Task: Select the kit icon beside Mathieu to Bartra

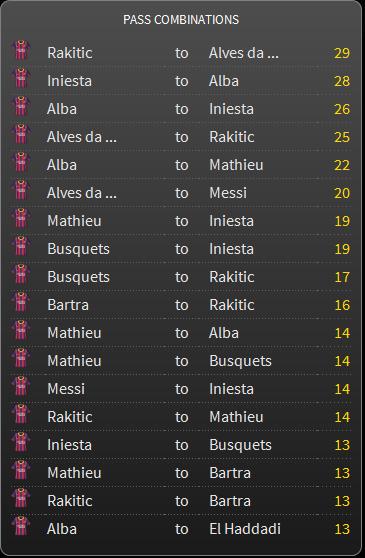Action: [21, 470]
